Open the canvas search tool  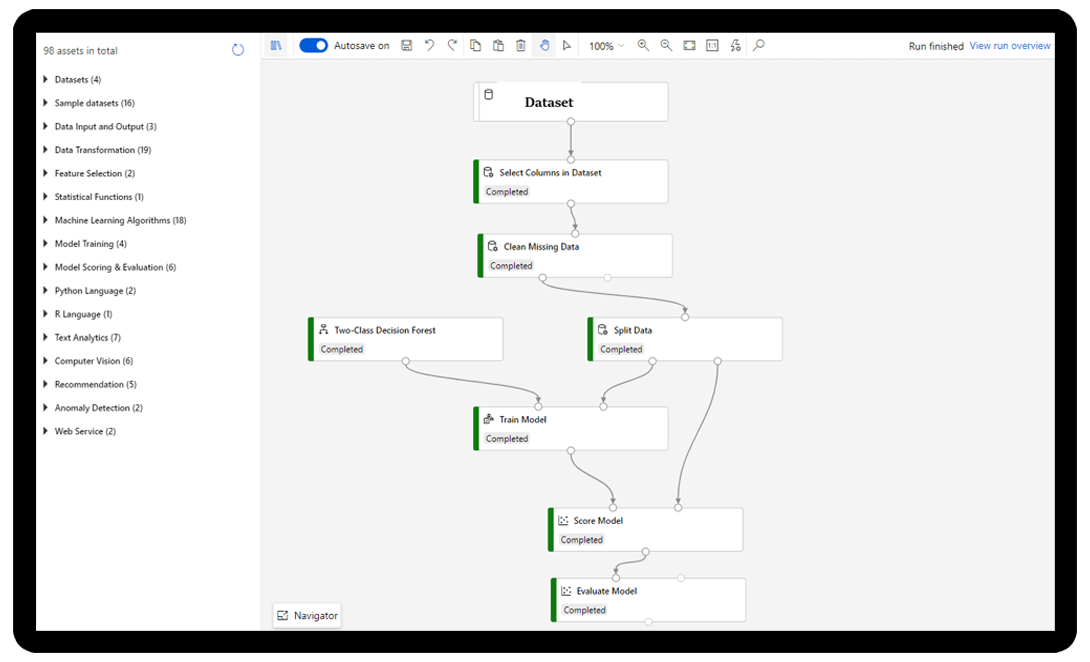759,46
